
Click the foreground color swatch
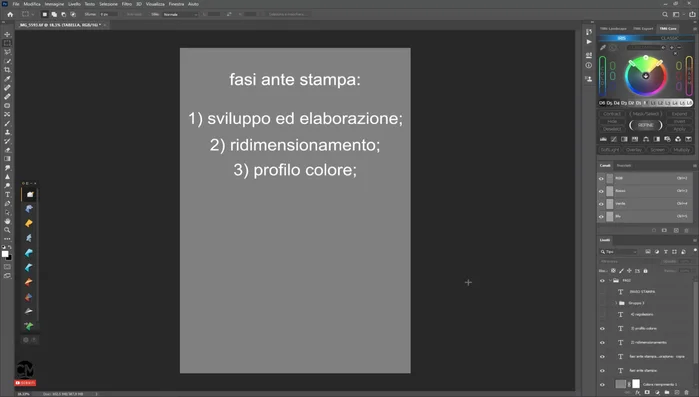click(x=5, y=254)
